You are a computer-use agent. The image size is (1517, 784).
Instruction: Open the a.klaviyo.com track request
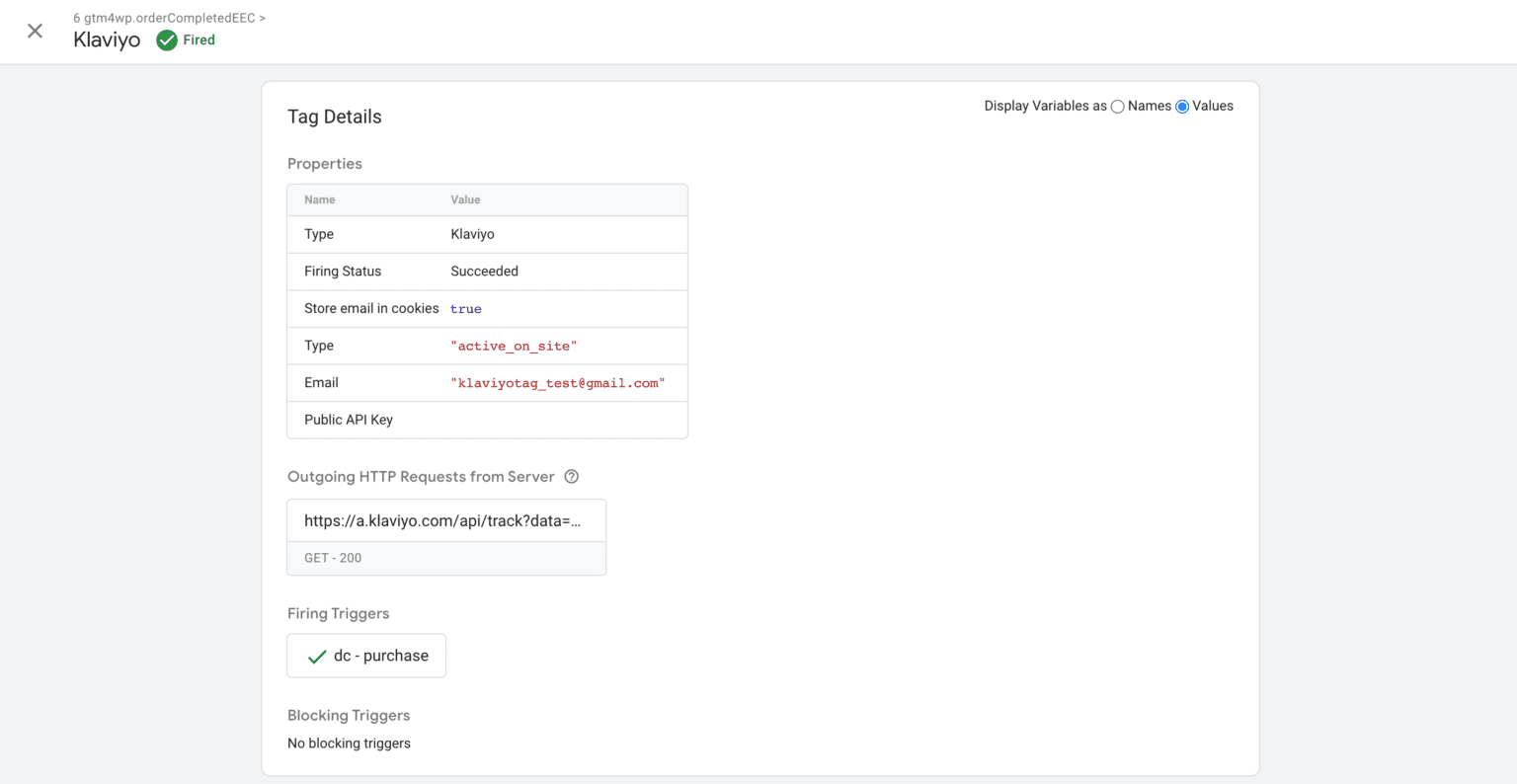446,520
